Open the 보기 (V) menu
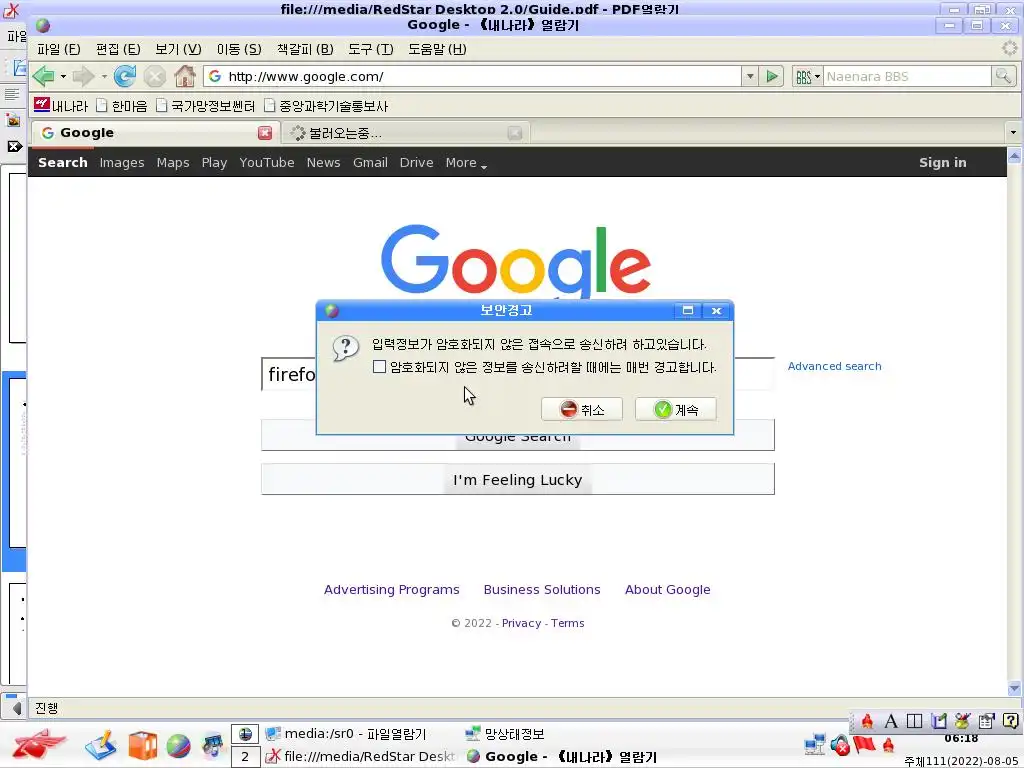This screenshot has width=1024, height=768. pos(178,49)
